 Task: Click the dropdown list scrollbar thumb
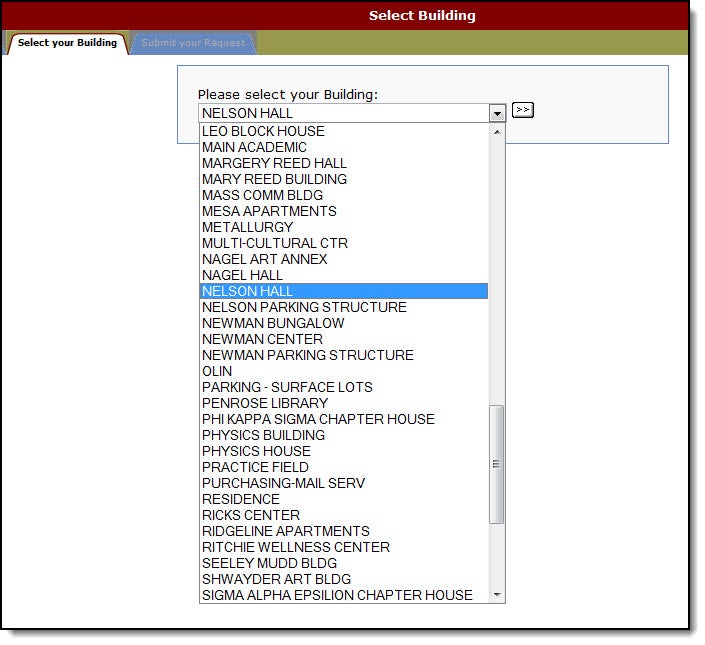point(497,464)
